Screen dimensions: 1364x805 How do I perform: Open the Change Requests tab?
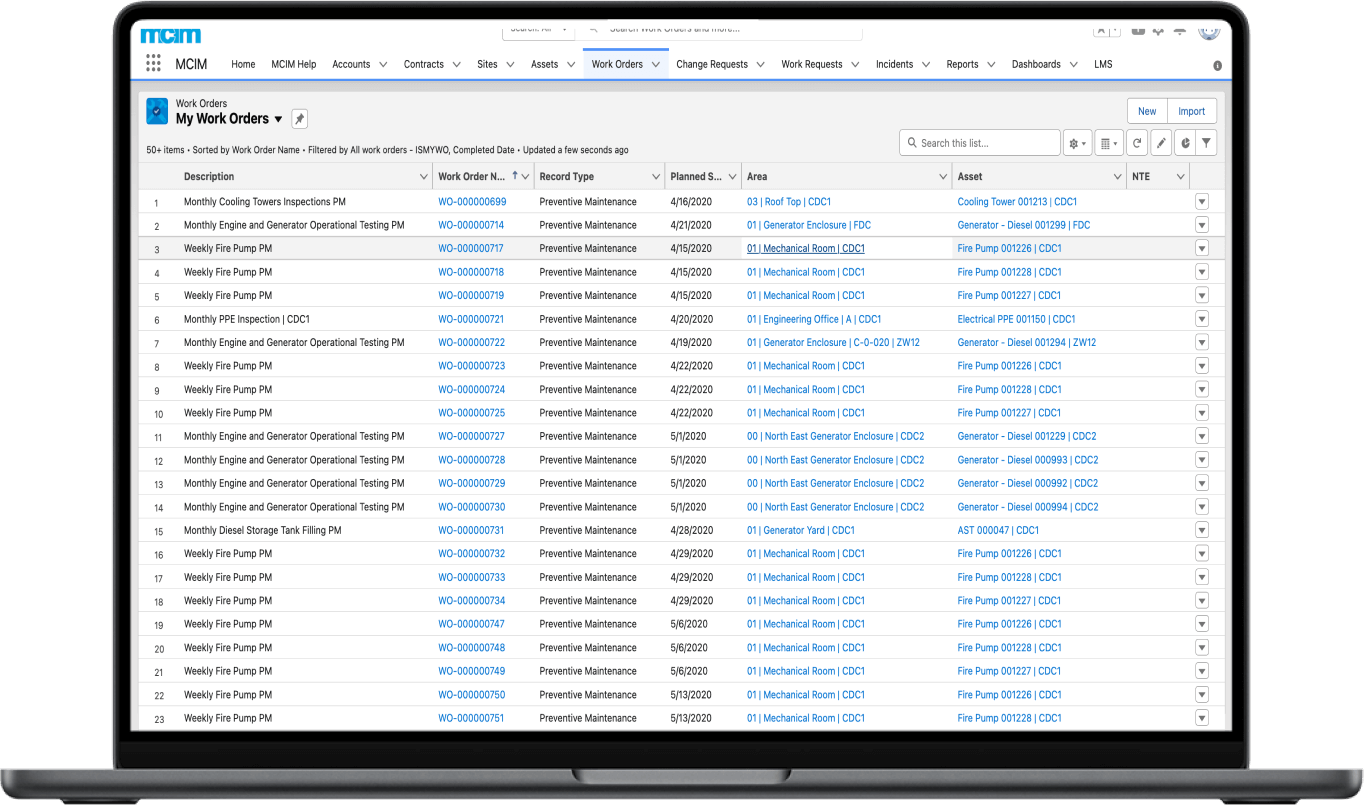[x=712, y=64]
